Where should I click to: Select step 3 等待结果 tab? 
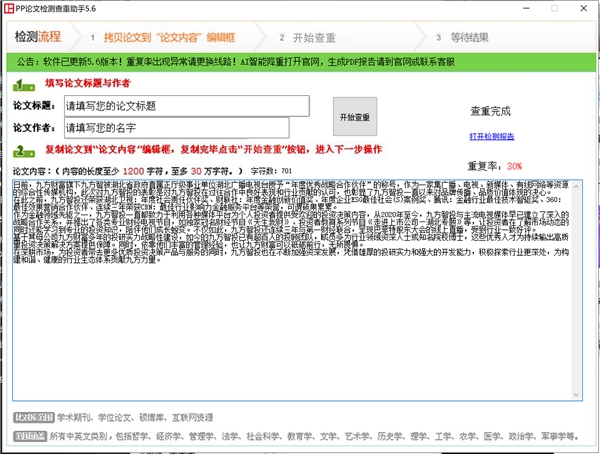(x=469, y=38)
